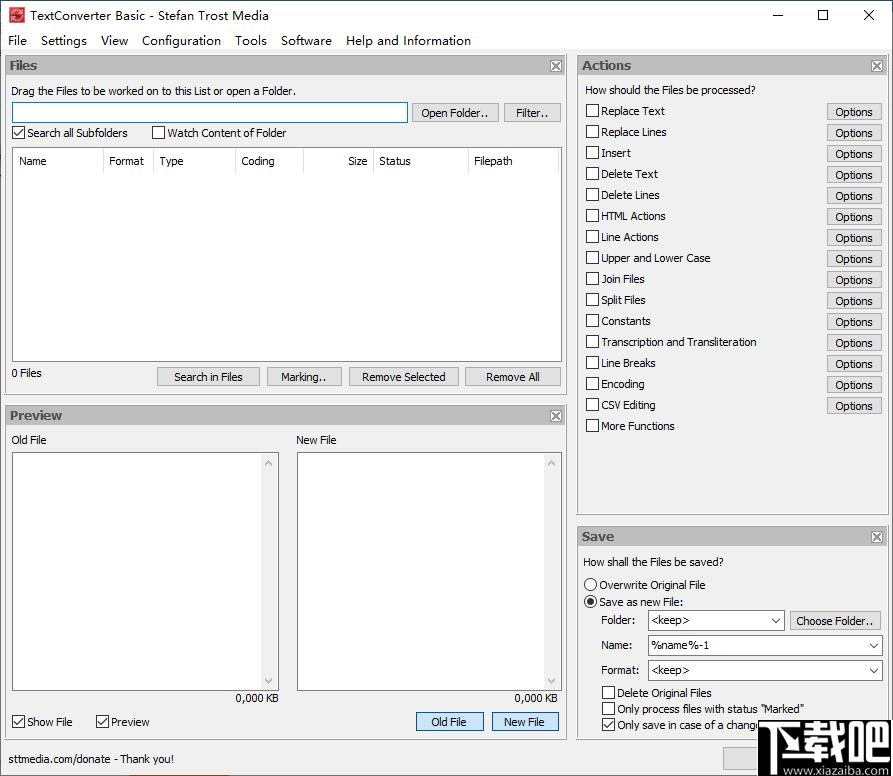Sort file list by Filepath column

point(513,161)
